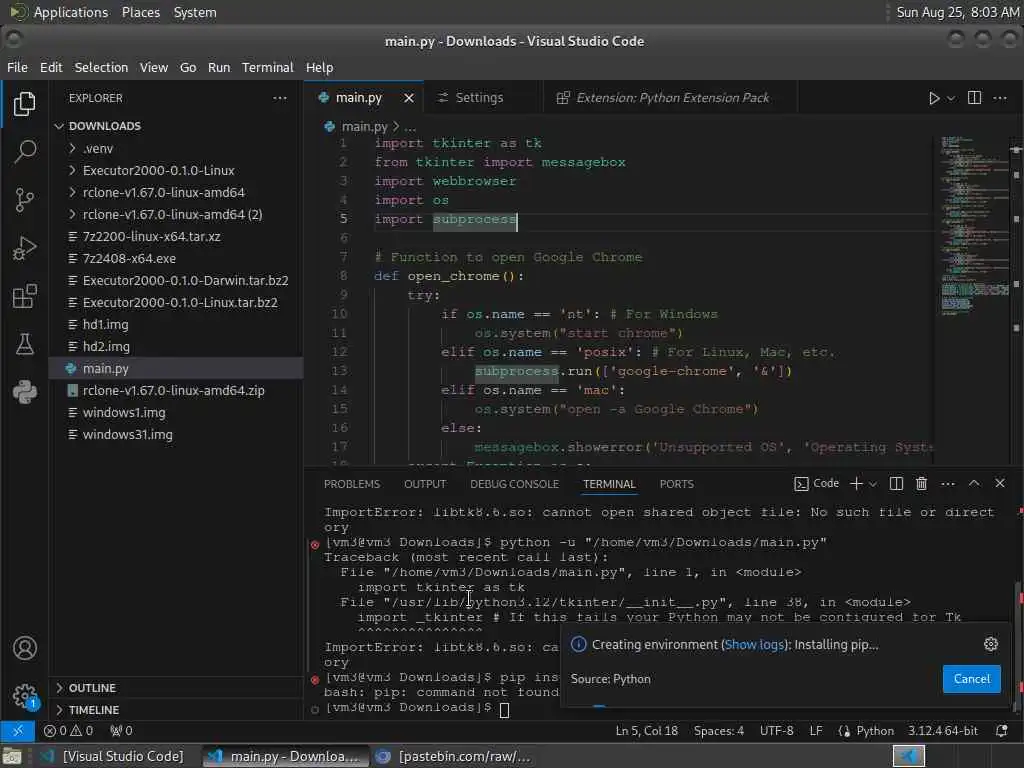Click the Show logs link
The image size is (1024, 768).
[754, 645]
